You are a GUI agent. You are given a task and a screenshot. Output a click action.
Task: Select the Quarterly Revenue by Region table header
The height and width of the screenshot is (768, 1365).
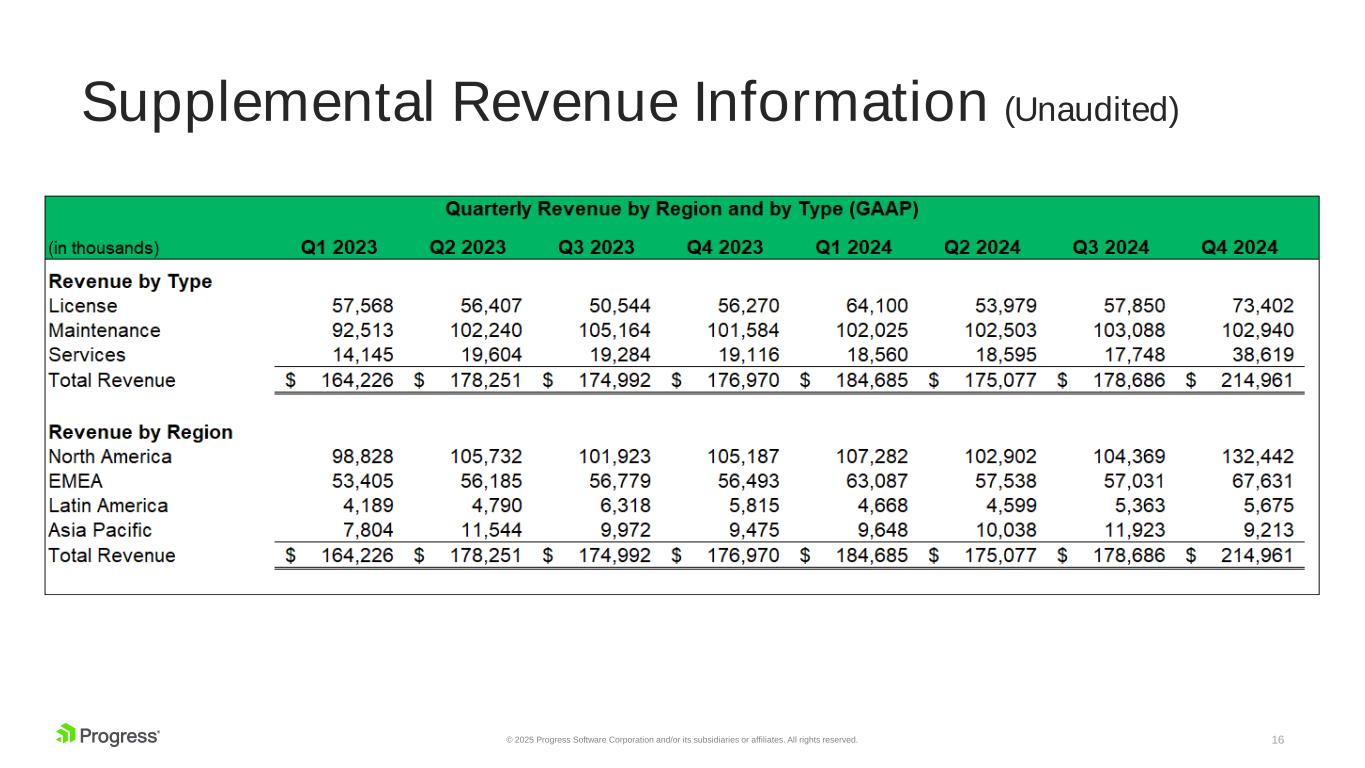tap(681, 210)
